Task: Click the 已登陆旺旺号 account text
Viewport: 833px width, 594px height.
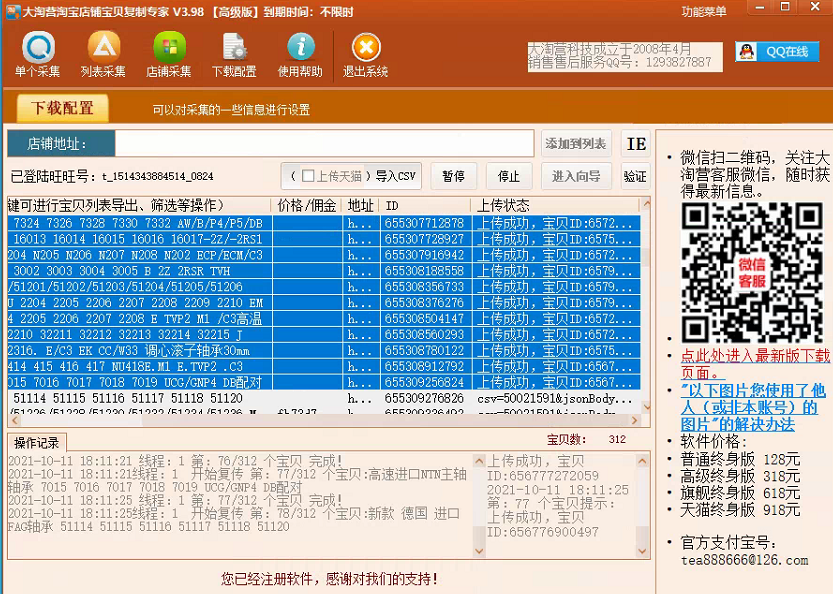Action: [x=112, y=176]
